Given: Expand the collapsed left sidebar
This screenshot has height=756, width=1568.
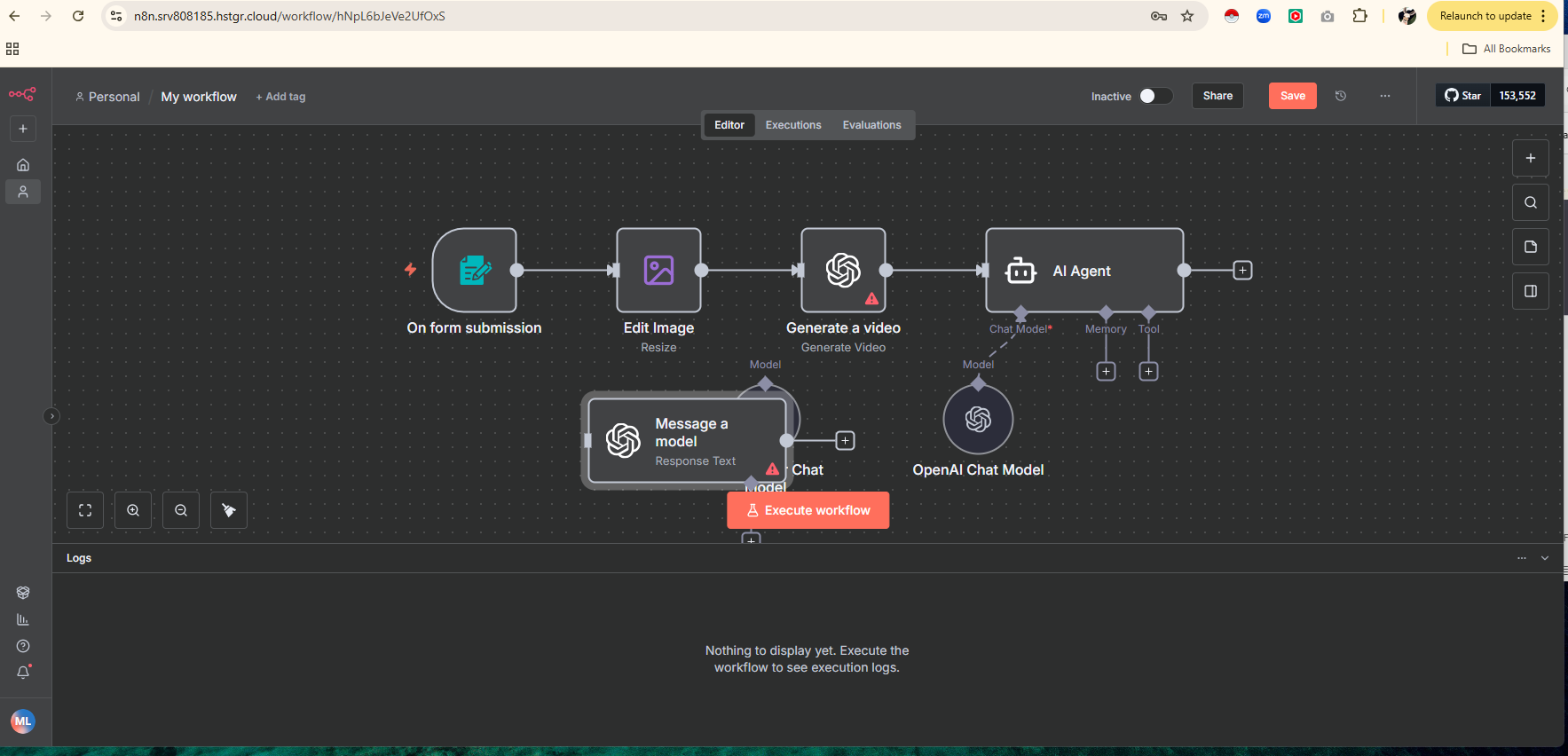Looking at the screenshot, I should 51,416.
